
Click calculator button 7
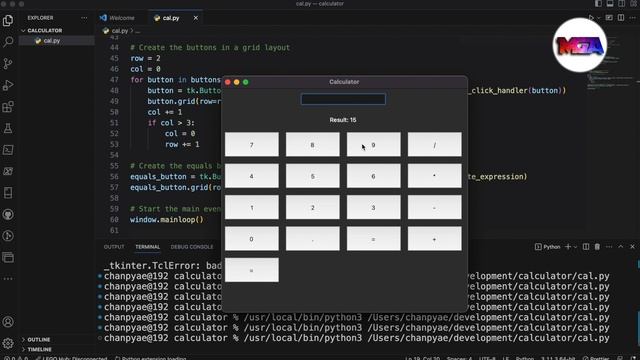[x=251, y=144]
